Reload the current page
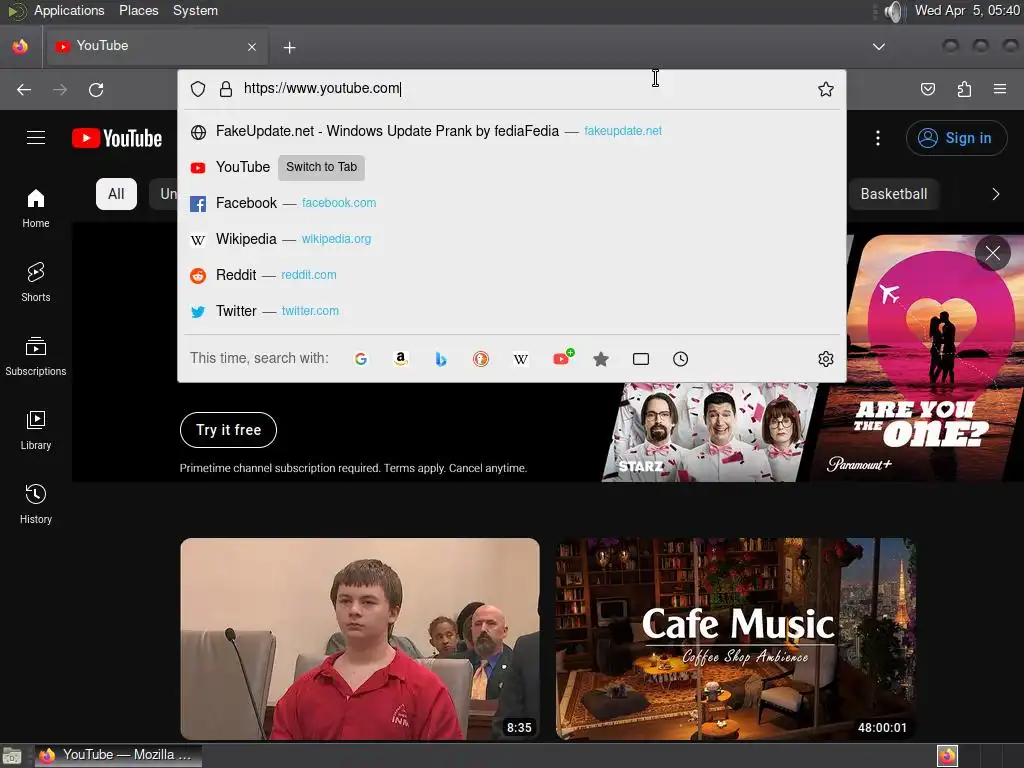 96,89
